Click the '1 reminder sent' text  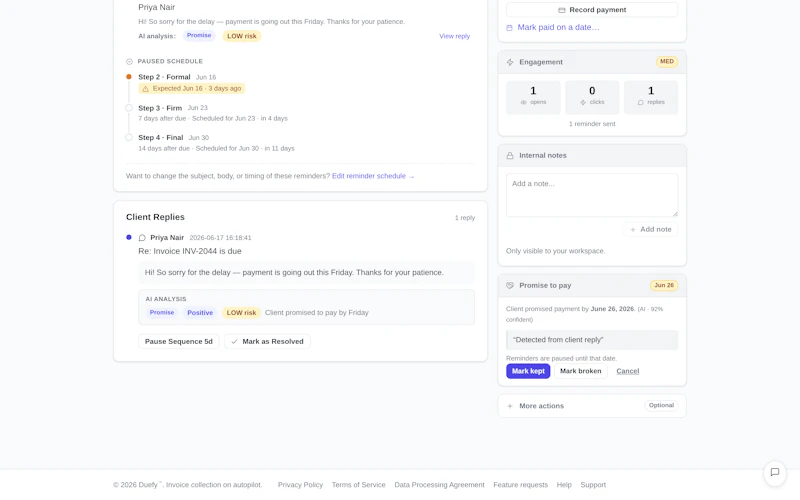[592, 124]
